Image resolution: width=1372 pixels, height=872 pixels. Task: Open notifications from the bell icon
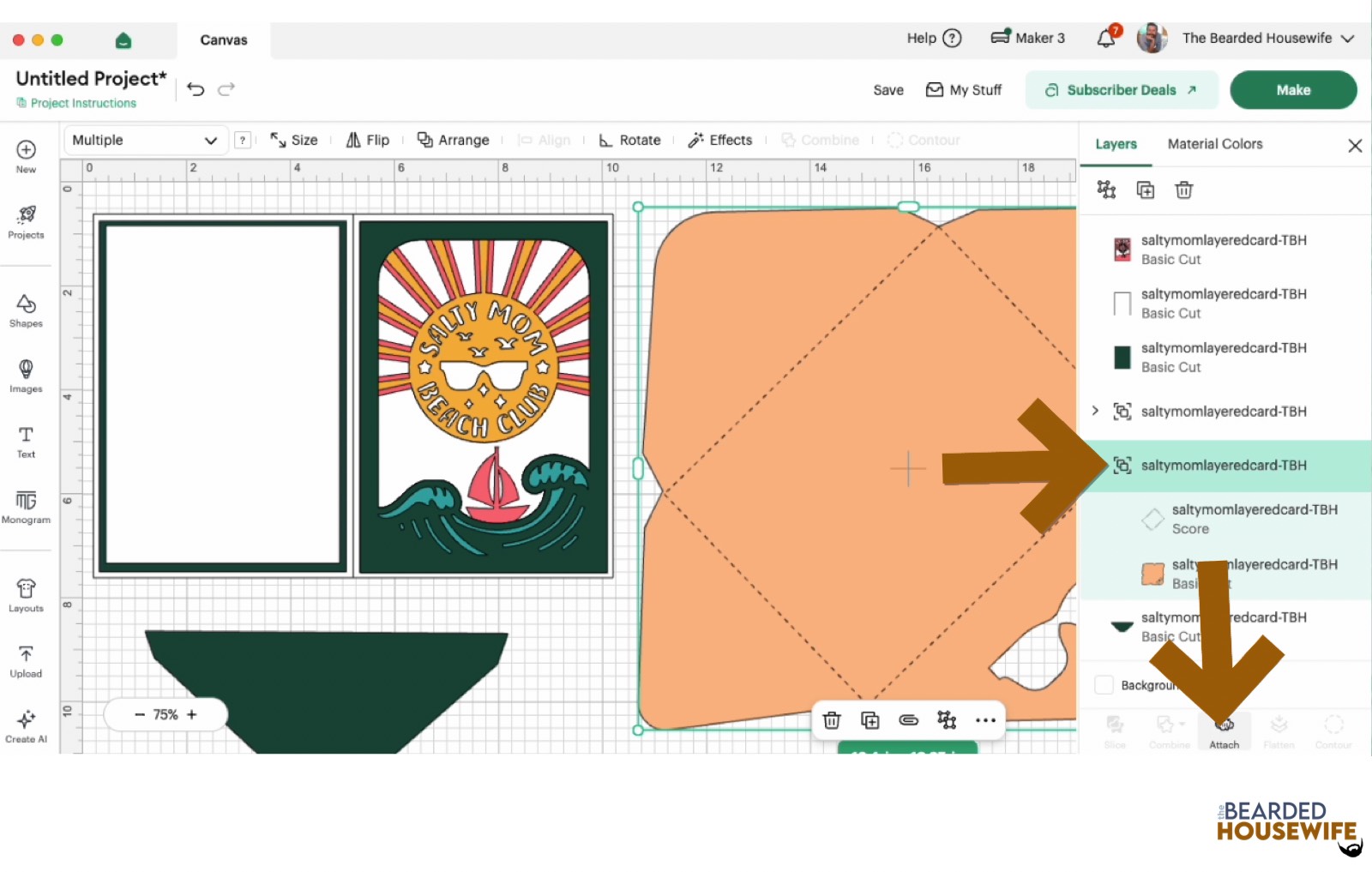click(1107, 38)
